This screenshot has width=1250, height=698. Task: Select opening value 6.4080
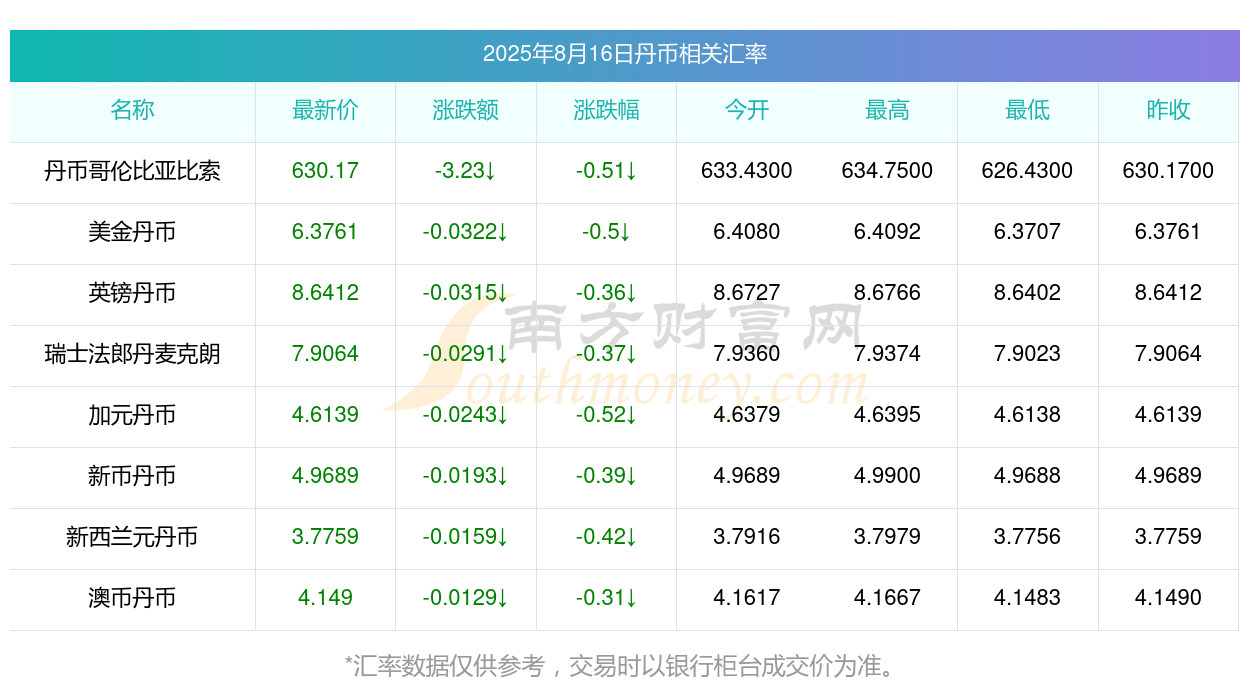pyautogui.click(x=747, y=232)
